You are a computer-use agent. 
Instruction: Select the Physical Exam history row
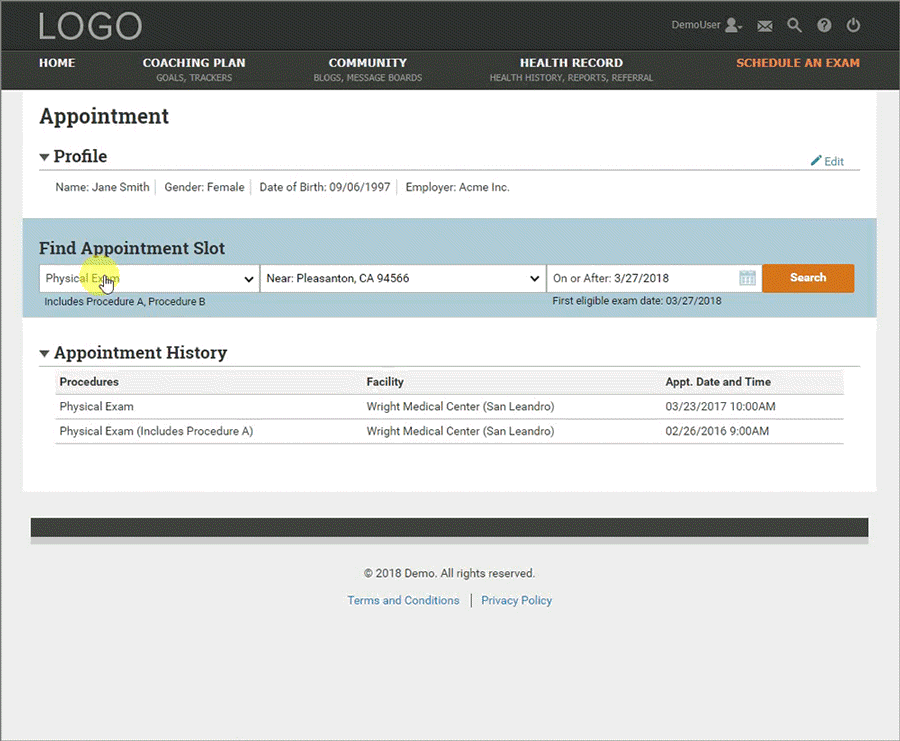[x=449, y=406]
